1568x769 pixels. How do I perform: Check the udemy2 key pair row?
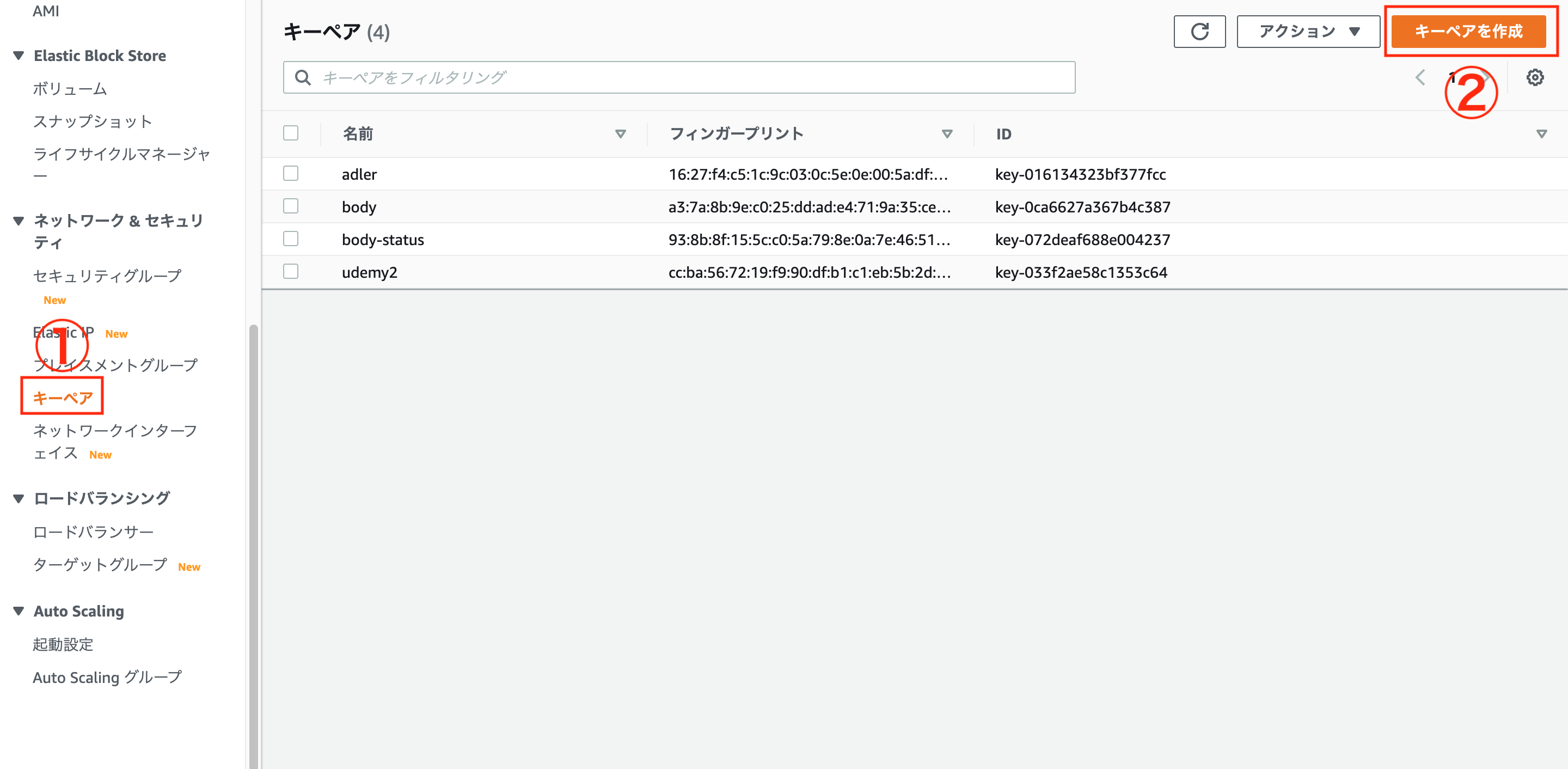290,272
